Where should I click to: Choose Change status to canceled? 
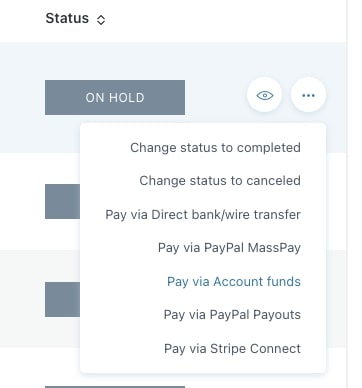click(x=220, y=180)
